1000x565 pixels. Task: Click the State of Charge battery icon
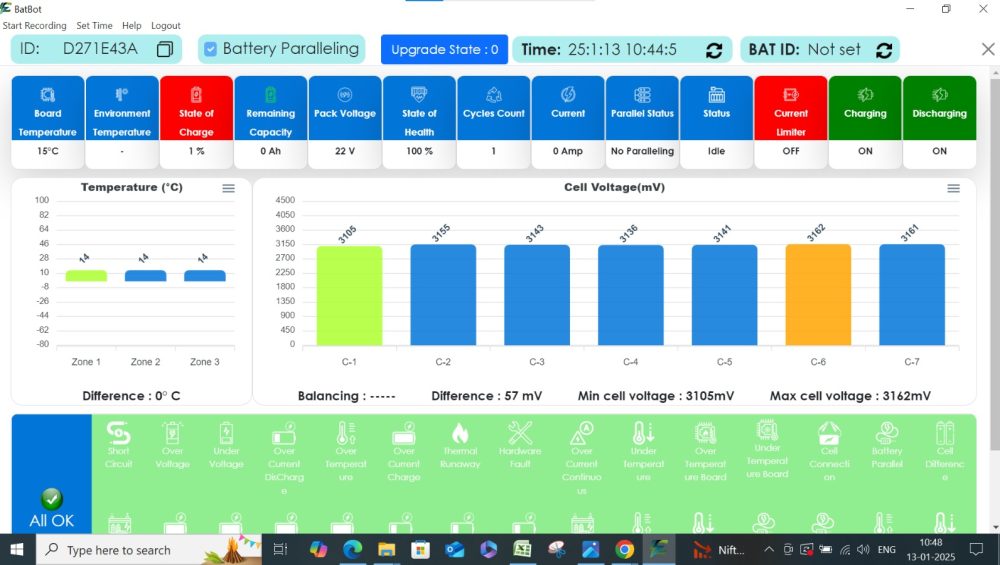[196, 95]
